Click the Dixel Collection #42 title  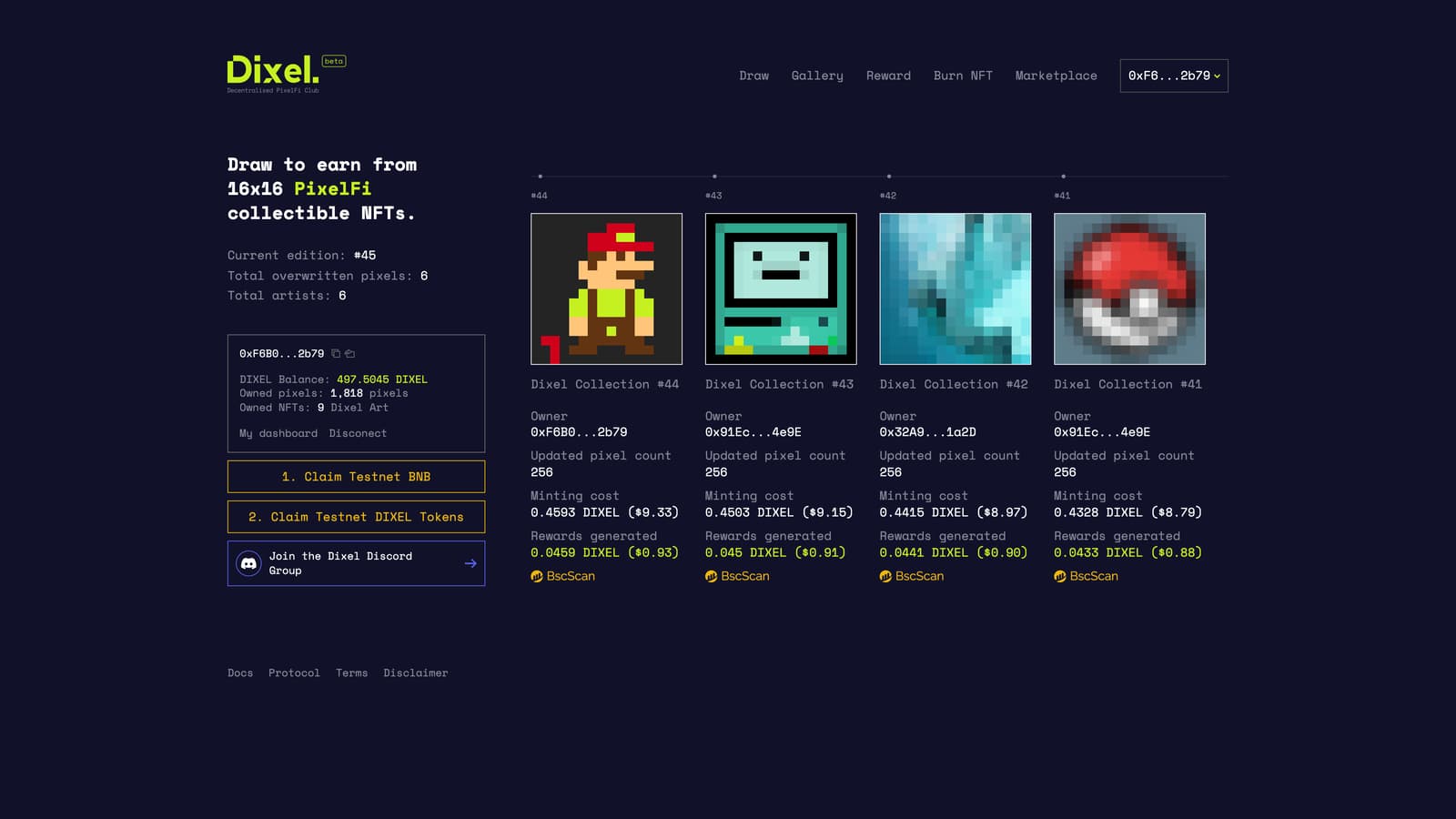(x=954, y=384)
